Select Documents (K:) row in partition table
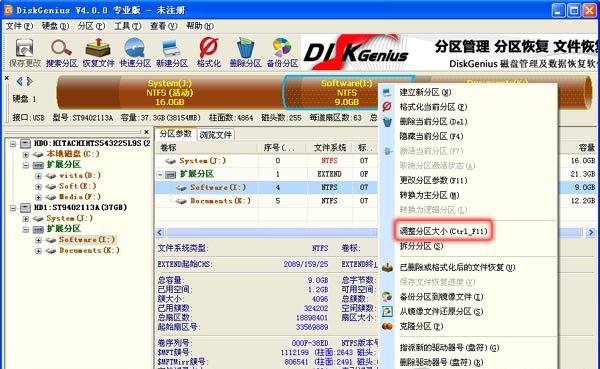The width and height of the screenshot is (600, 369). pyautogui.click(x=266, y=201)
